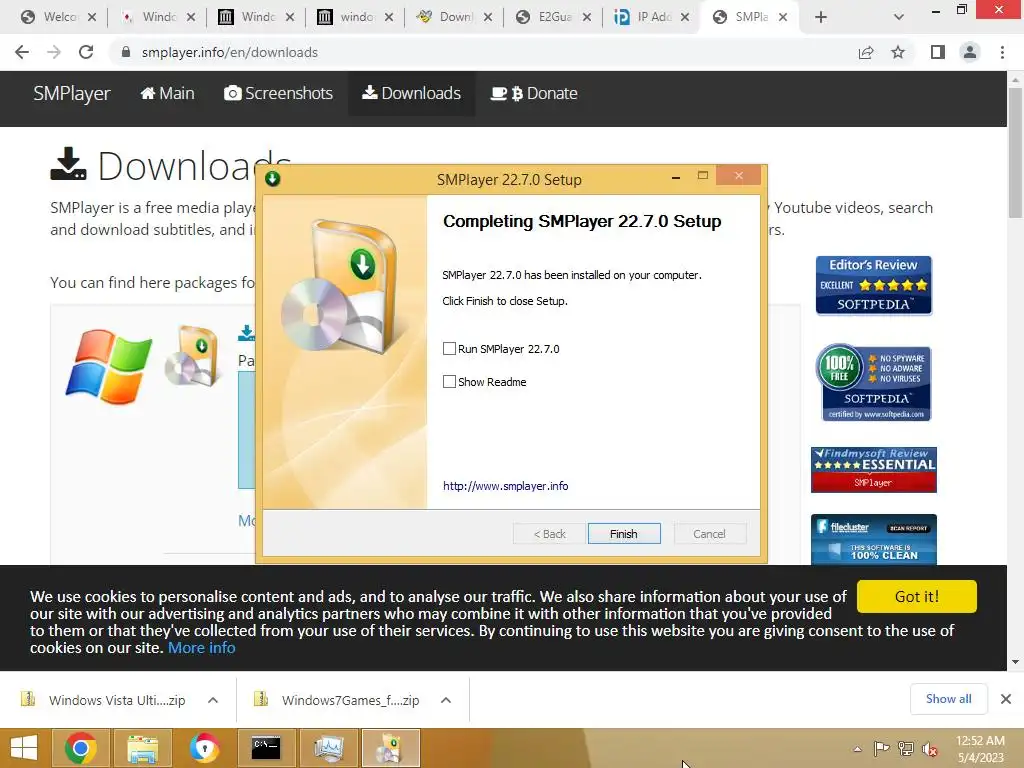Click the SMPlayer installer taskbar icon

390,748
